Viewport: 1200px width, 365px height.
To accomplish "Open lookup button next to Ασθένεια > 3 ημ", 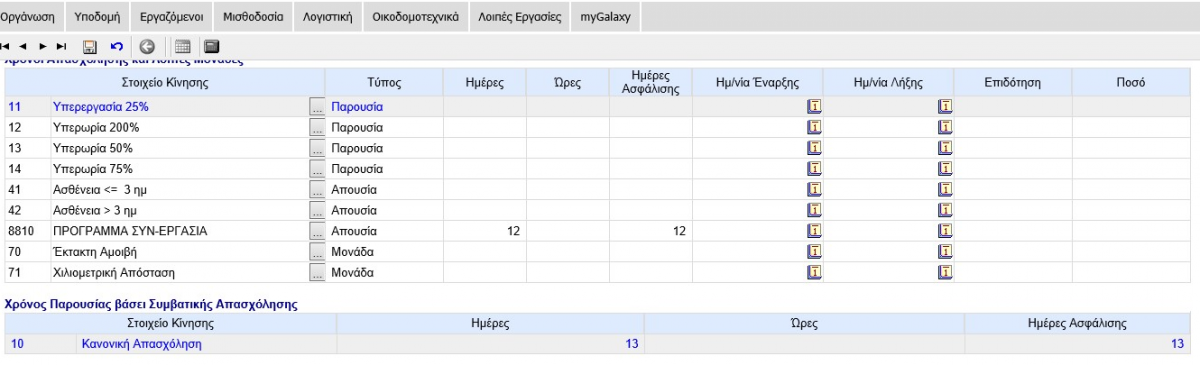I will pos(318,210).
